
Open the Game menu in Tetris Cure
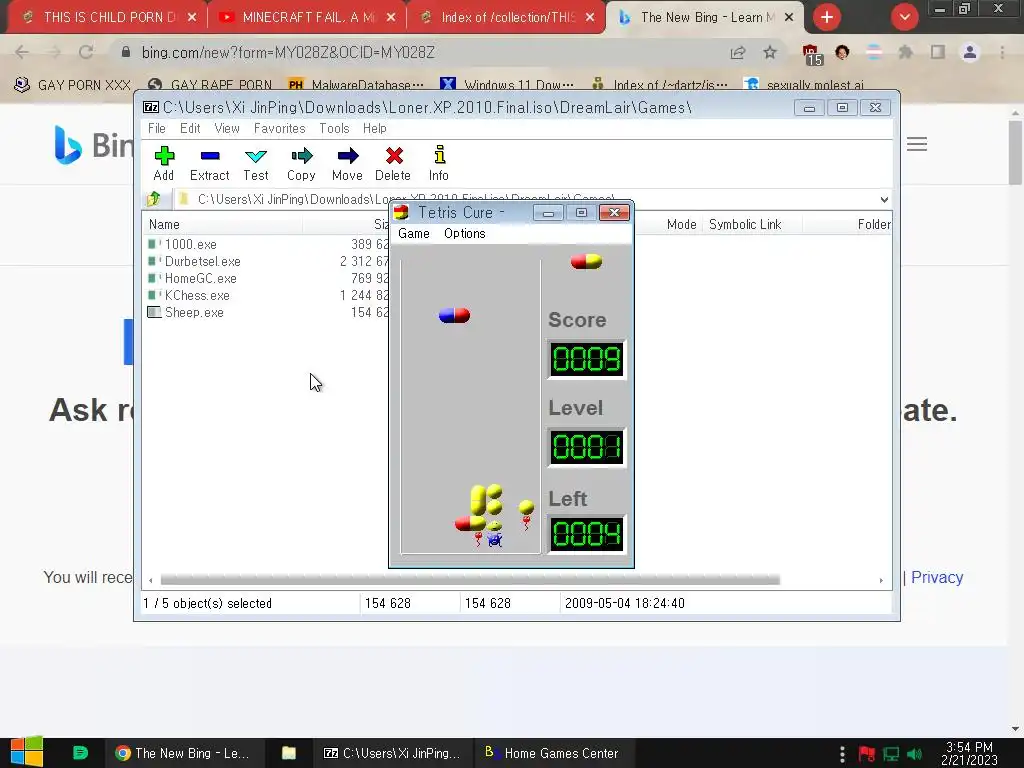[414, 233]
